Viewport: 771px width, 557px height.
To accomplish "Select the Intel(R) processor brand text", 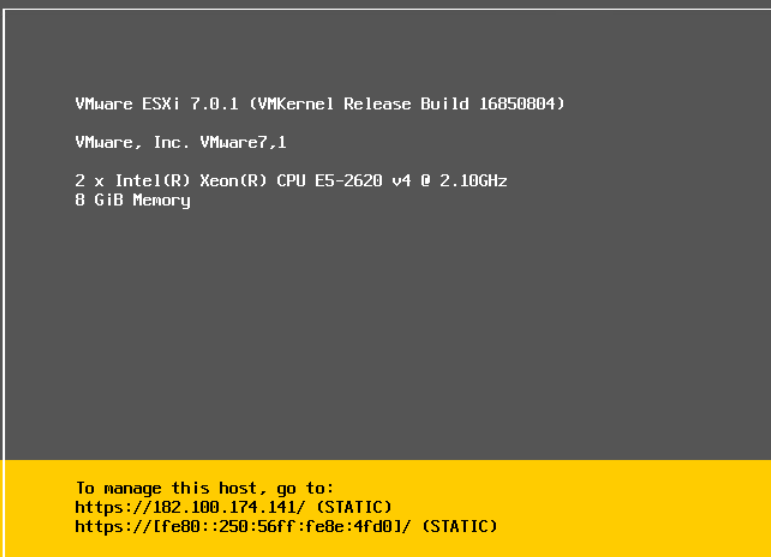I will (142, 181).
